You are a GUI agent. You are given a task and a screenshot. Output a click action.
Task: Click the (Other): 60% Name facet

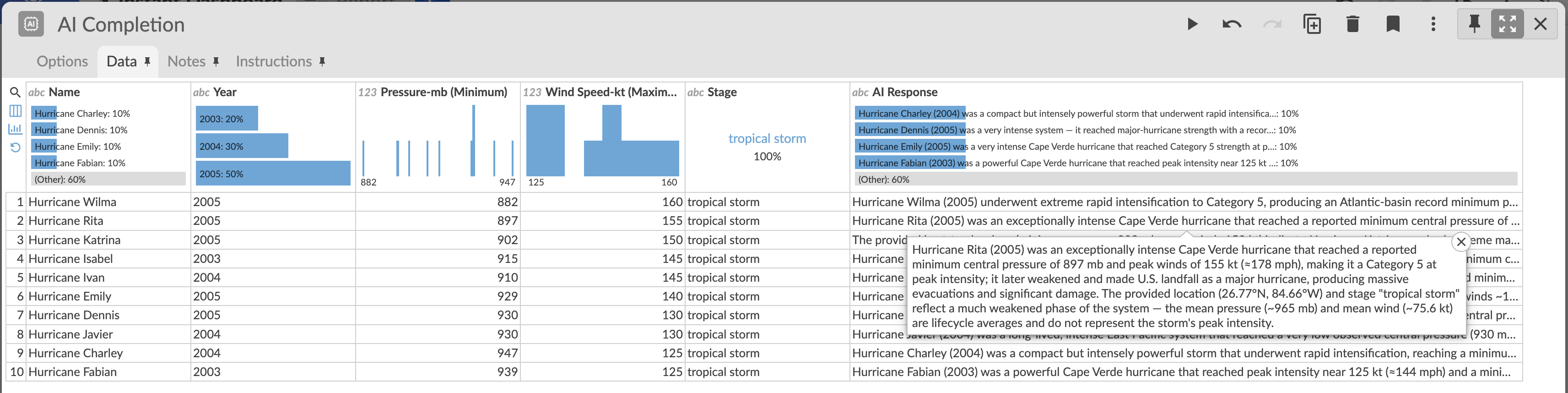pos(108,179)
